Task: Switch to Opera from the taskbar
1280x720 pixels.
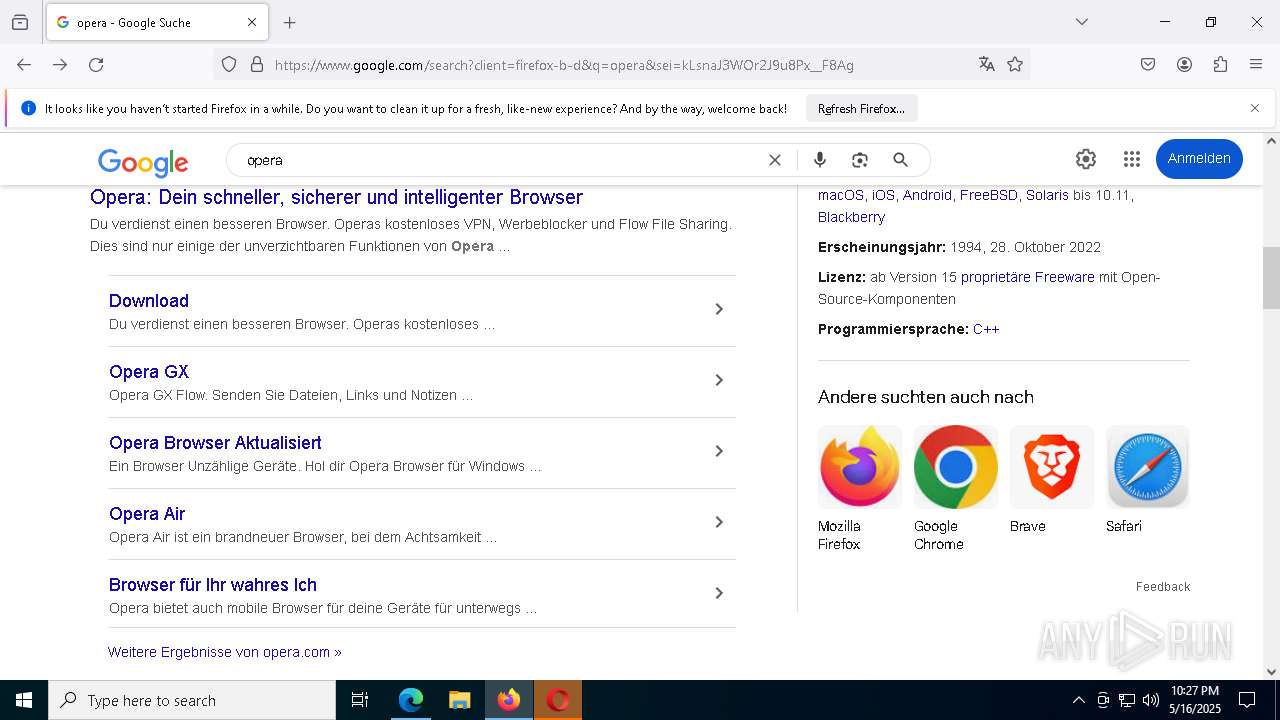Action: point(558,700)
